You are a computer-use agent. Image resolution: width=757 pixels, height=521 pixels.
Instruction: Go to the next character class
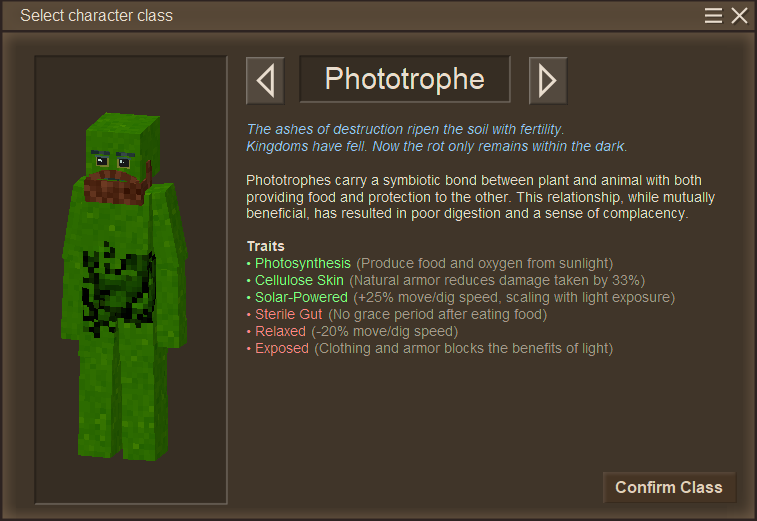(548, 81)
